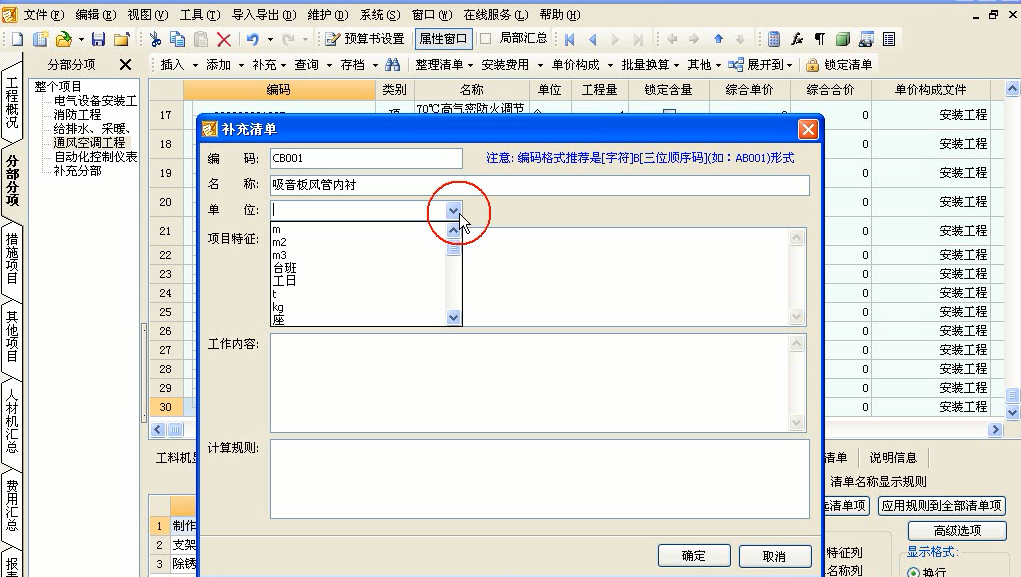Toggle the 局部汇总 checkbox
Image resolution: width=1021 pixels, height=577 pixels.
486,39
